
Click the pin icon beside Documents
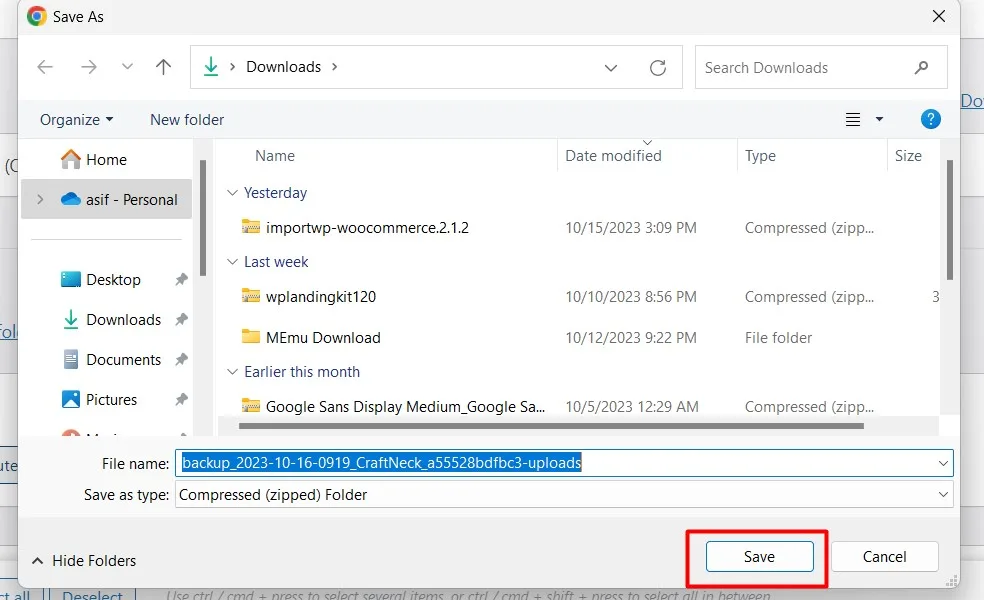181,359
